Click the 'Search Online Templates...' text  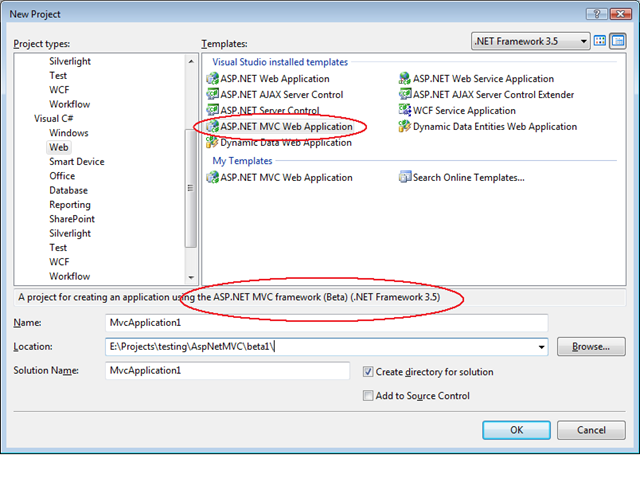coord(469,178)
